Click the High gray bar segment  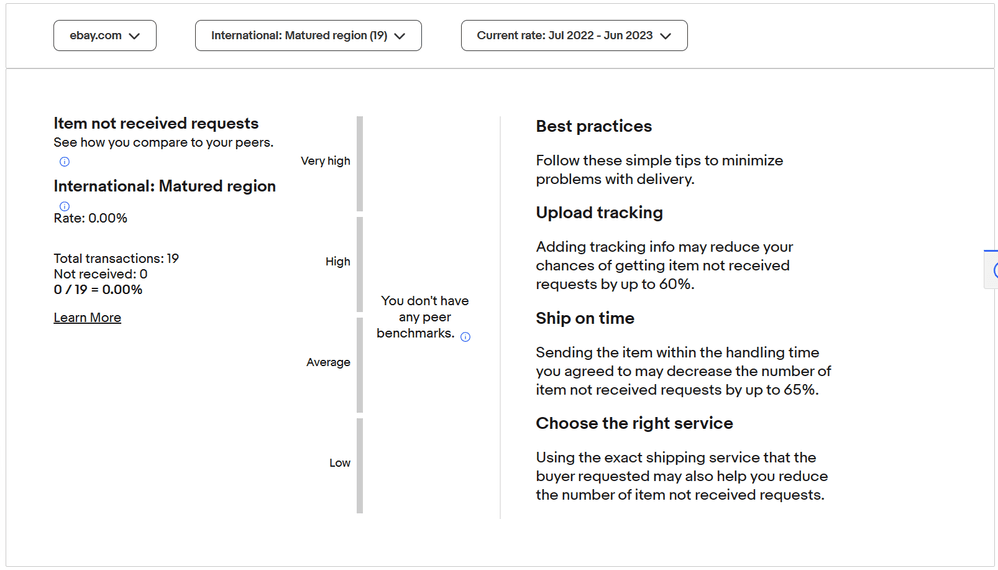[360, 264]
